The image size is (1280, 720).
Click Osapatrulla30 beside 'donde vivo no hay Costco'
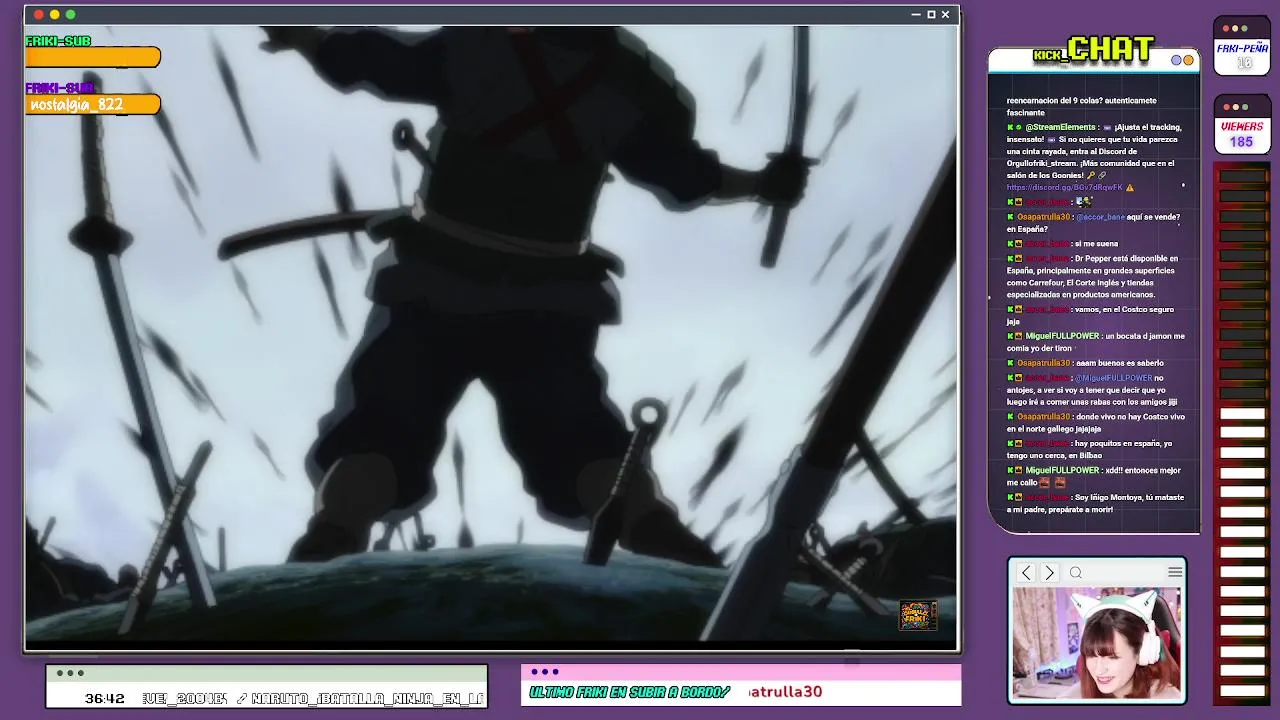click(x=1044, y=417)
